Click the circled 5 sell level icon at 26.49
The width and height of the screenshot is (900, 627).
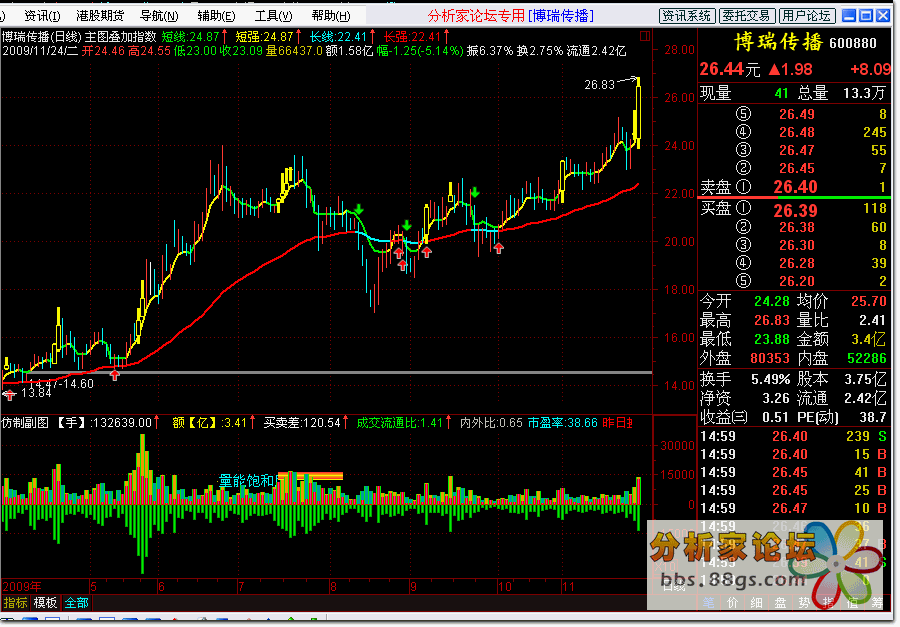click(x=743, y=114)
